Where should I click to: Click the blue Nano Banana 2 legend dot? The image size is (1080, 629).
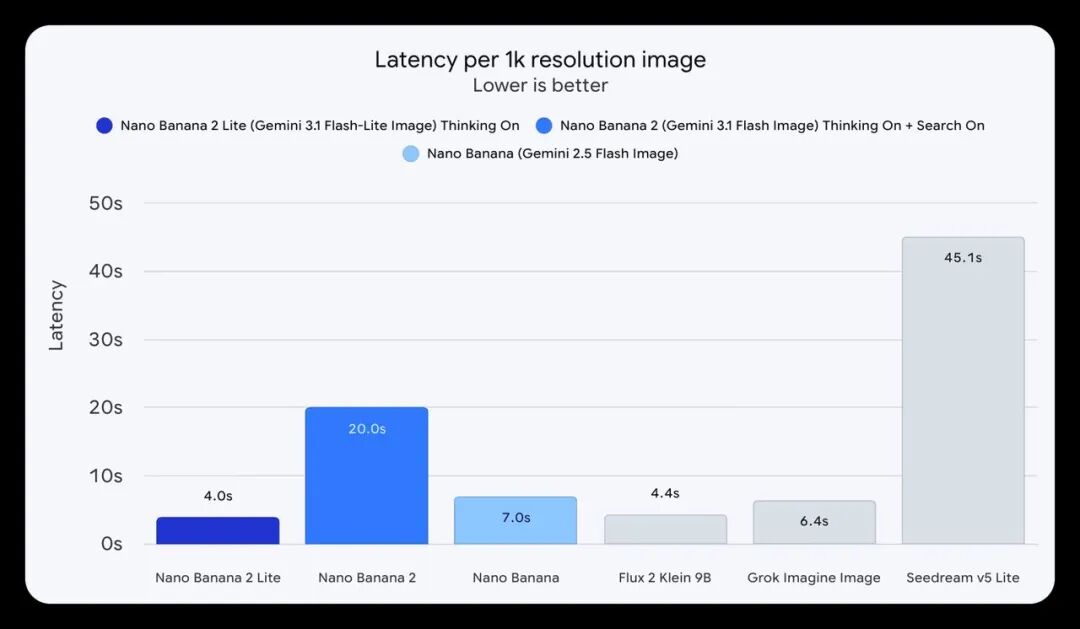544,125
